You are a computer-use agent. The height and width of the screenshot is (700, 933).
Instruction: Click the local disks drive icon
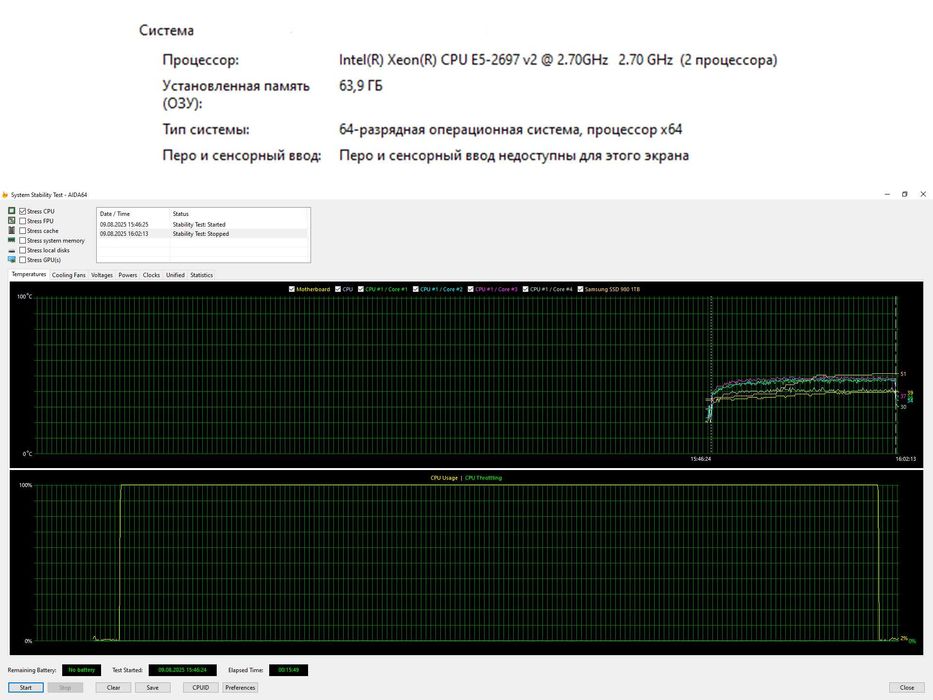(x=11, y=250)
